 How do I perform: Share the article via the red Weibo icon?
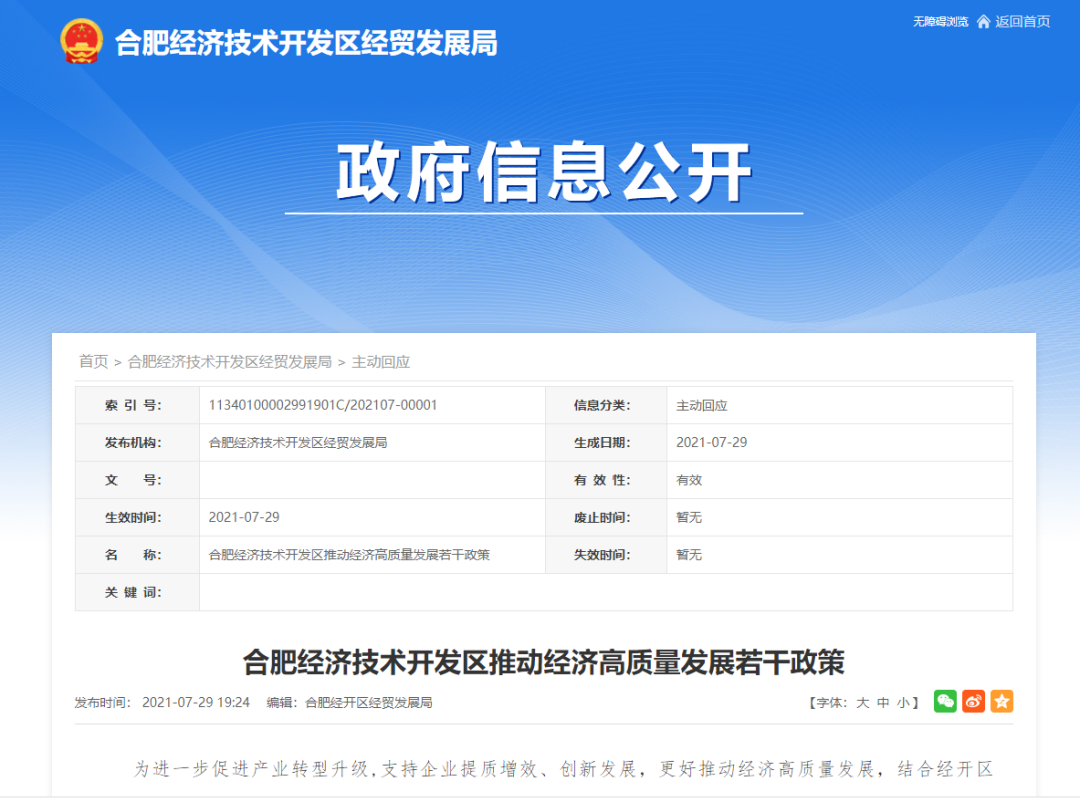973,701
